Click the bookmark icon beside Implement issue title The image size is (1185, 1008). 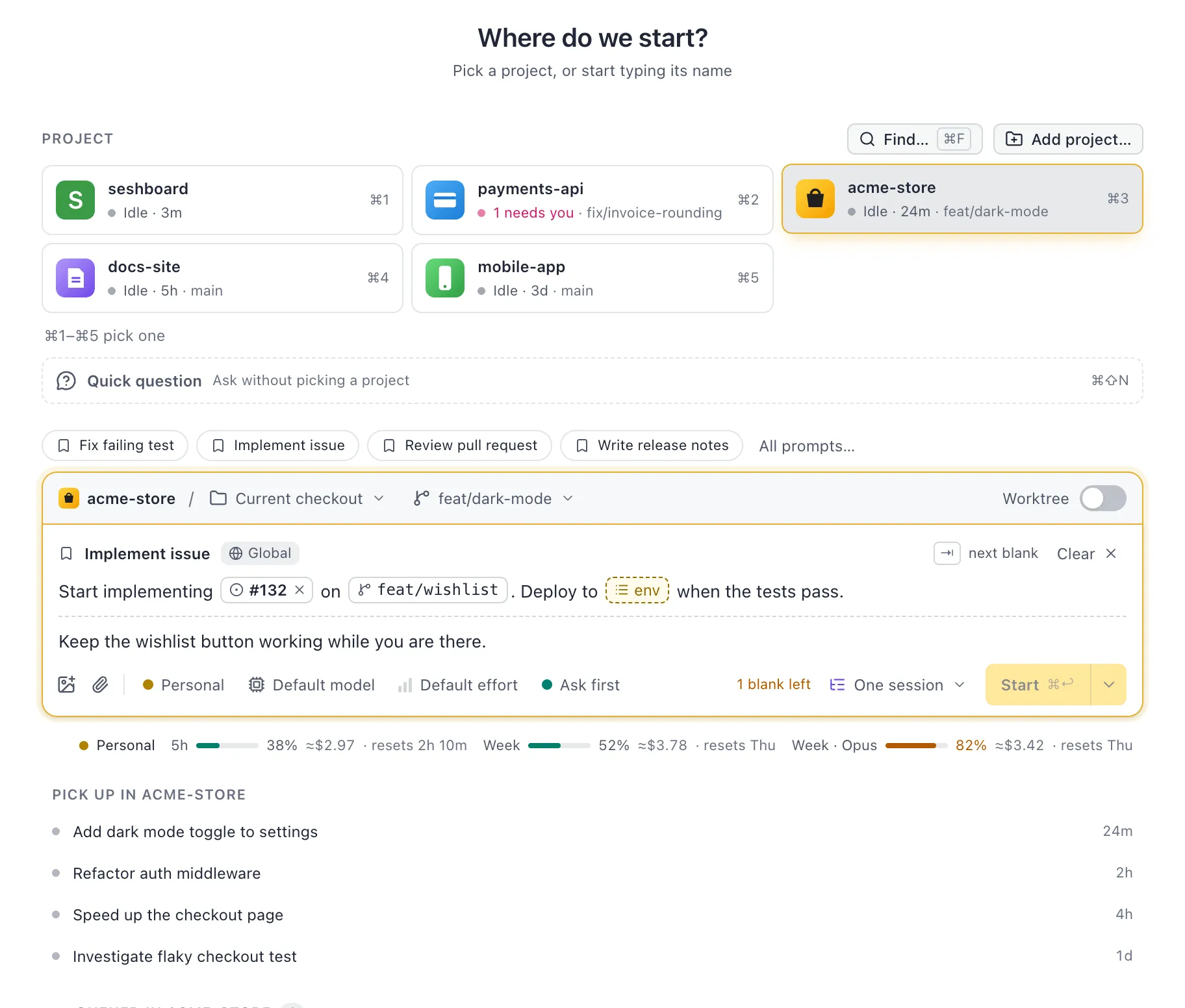66,553
